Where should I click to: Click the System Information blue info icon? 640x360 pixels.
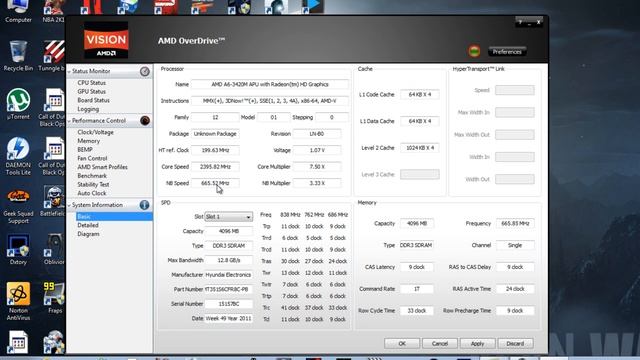pos(144,205)
